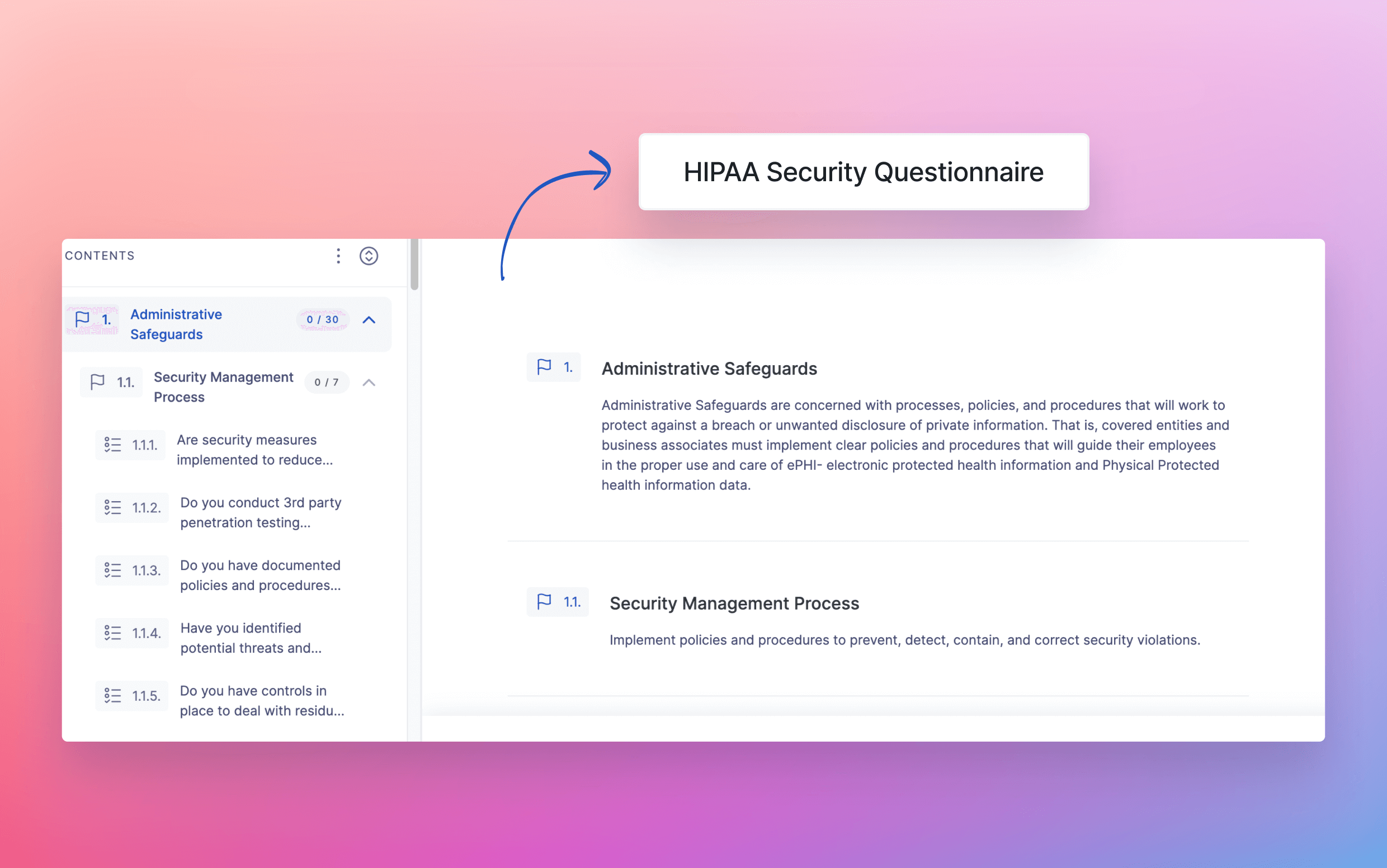Collapse the Security Management Process chevron
Screen dimensions: 1387x868
pyautogui.click(x=369, y=383)
